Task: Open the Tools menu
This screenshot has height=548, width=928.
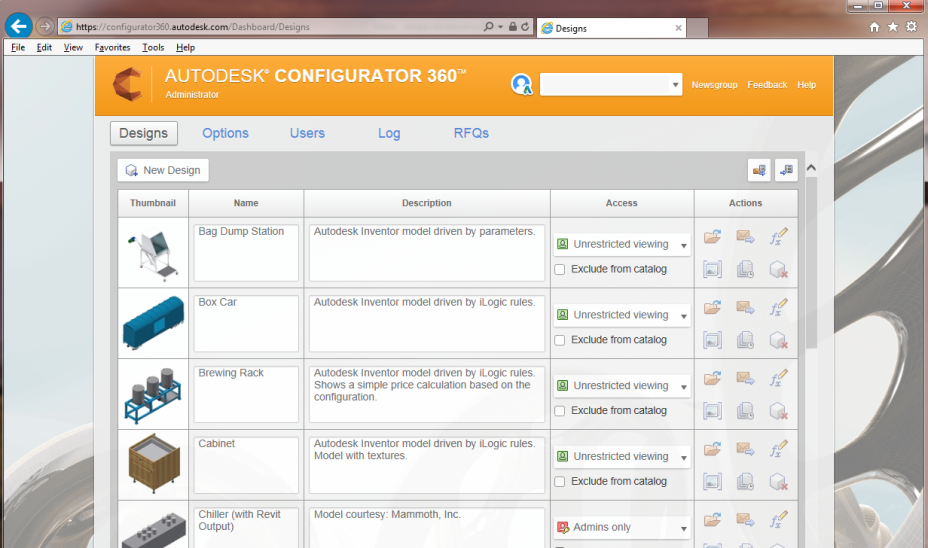Action: point(153,47)
